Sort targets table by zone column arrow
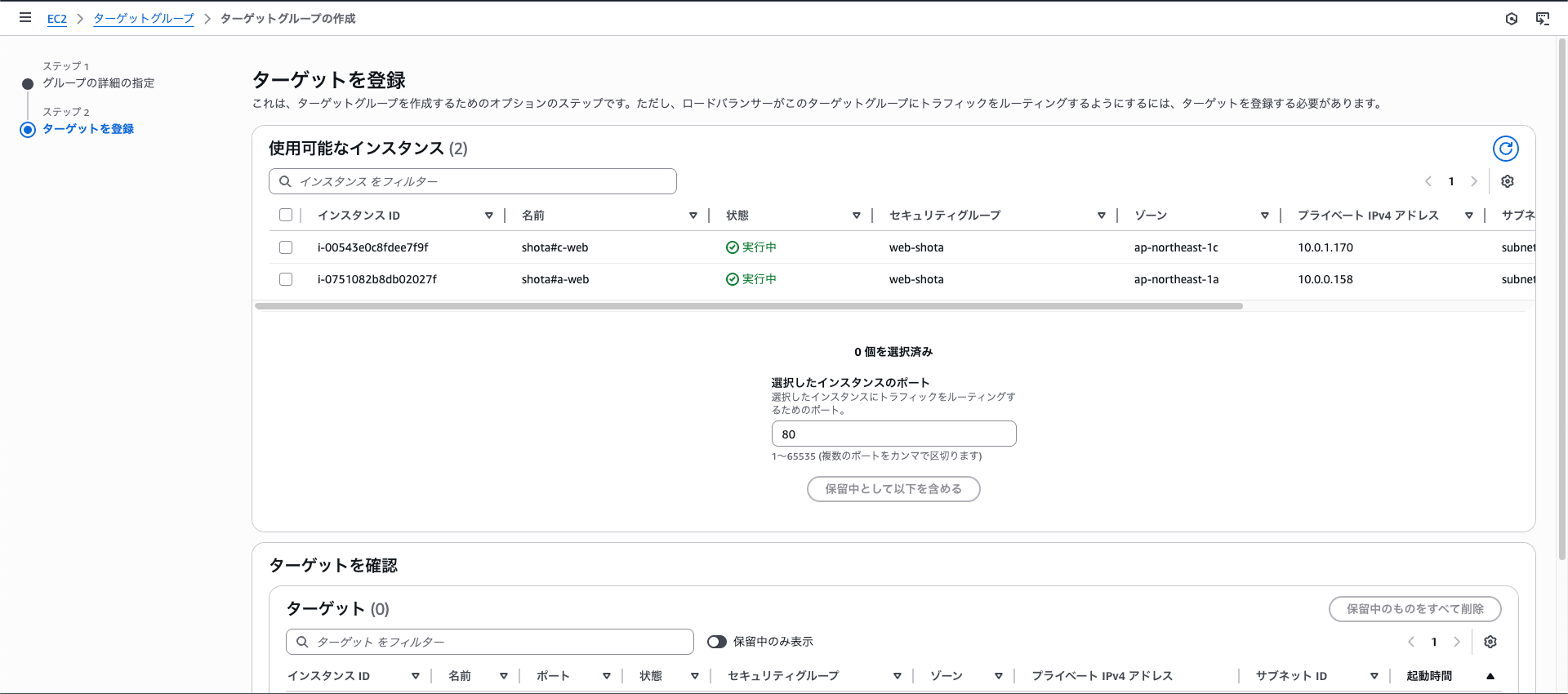This screenshot has width=1568, height=694. click(x=999, y=676)
